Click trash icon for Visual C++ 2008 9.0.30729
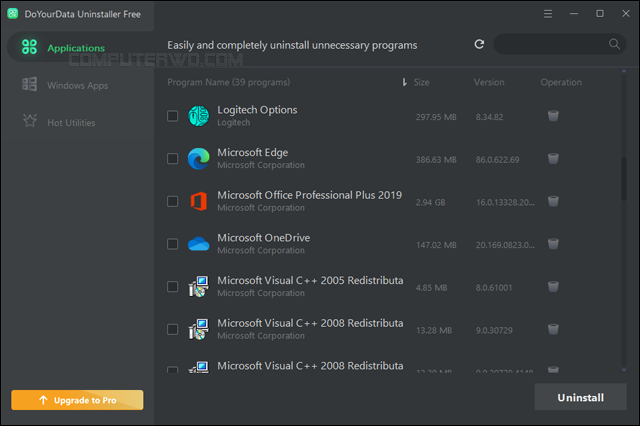 (x=553, y=329)
